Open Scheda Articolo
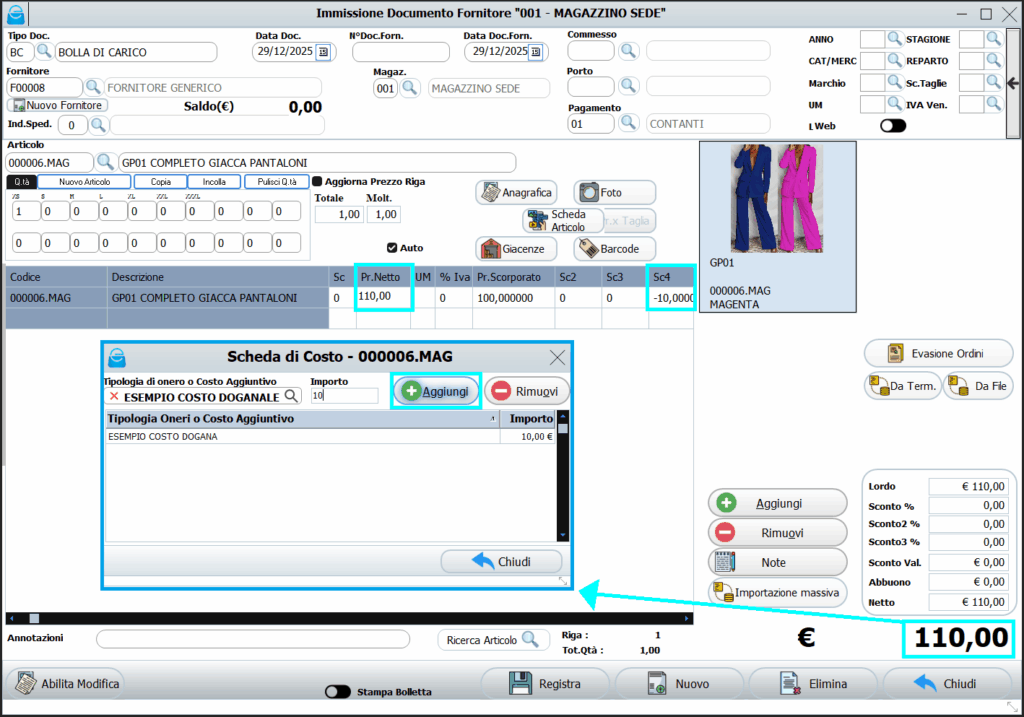 pyautogui.click(x=563, y=221)
